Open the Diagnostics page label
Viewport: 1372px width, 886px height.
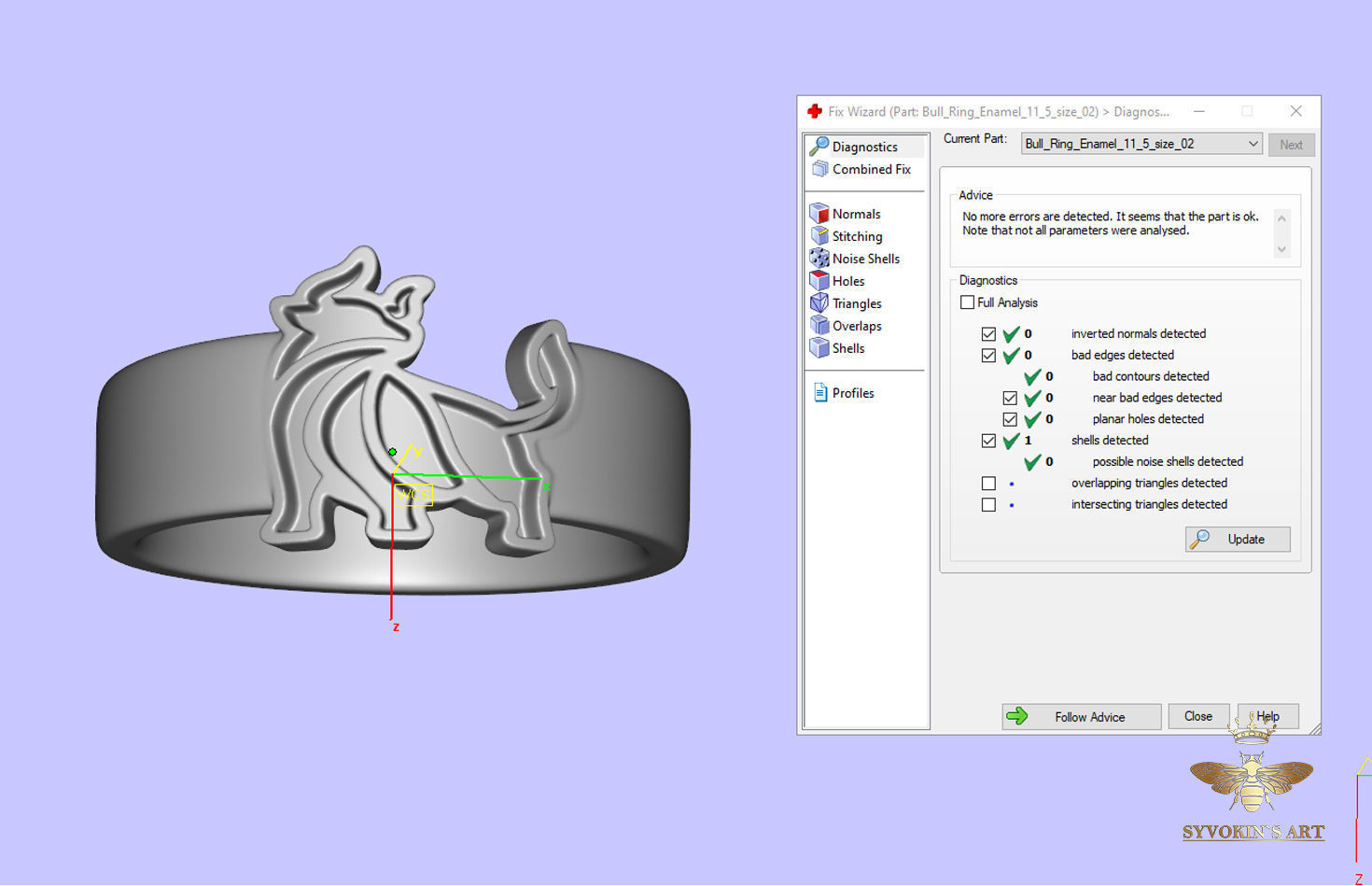point(864,147)
